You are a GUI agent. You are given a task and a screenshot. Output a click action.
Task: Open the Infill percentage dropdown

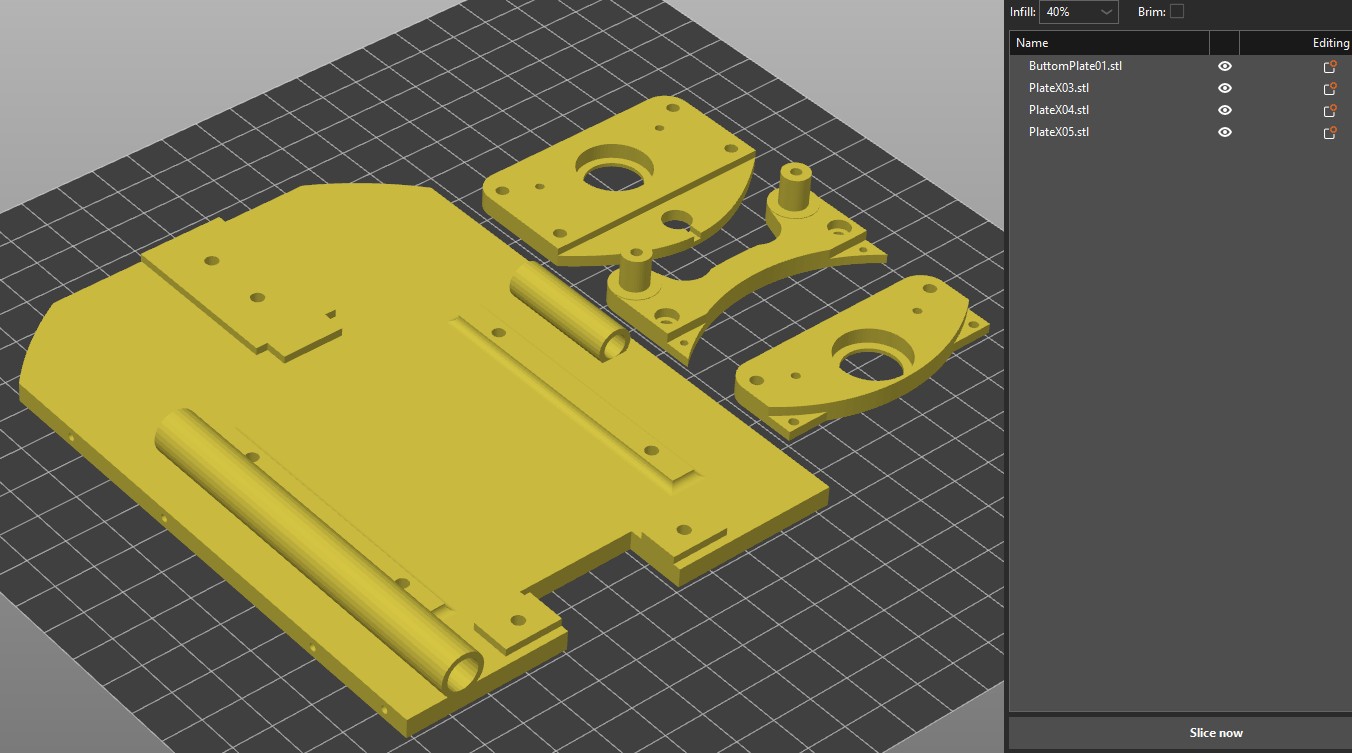click(1079, 12)
